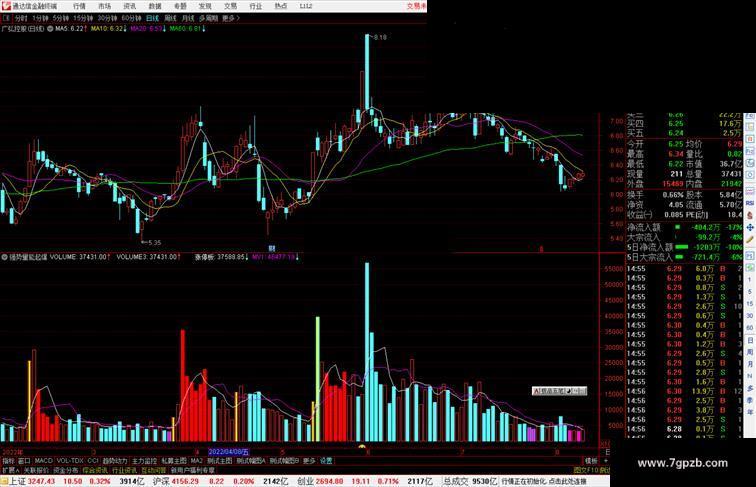Open indicator 设置 settings
This screenshot has height=487, width=756.
[326, 461]
